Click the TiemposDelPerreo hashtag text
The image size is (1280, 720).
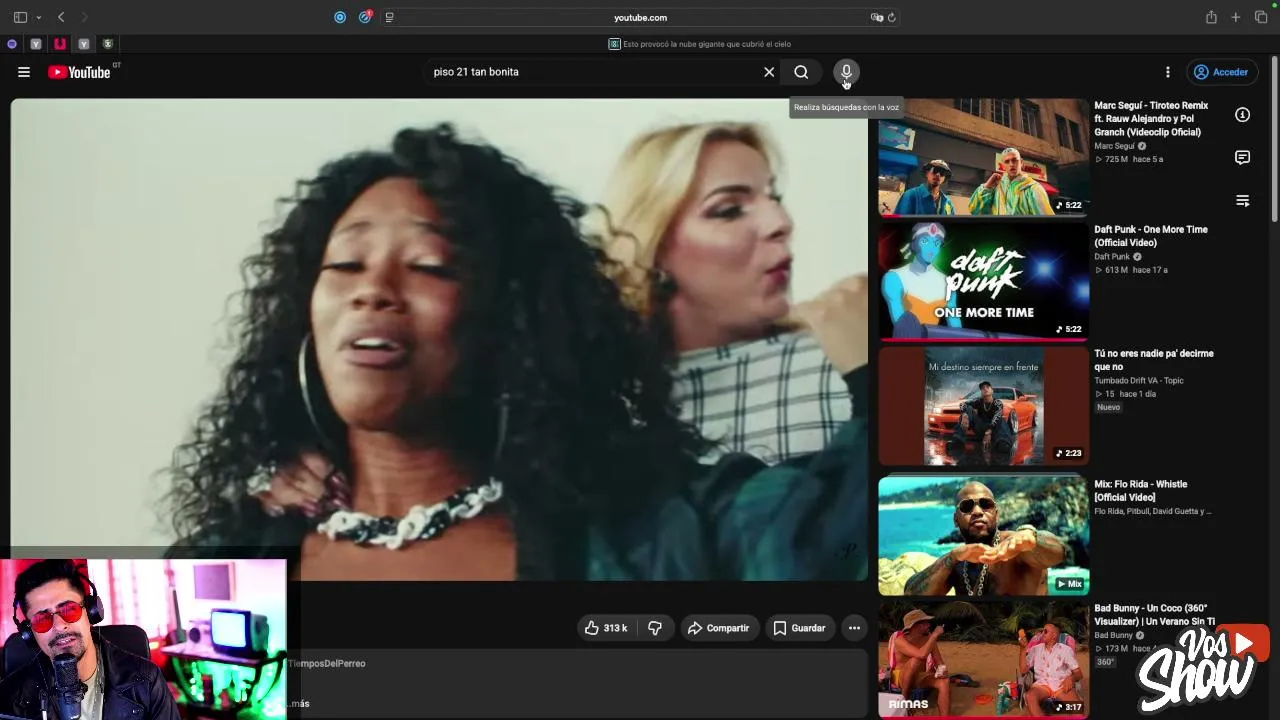click(x=327, y=664)
